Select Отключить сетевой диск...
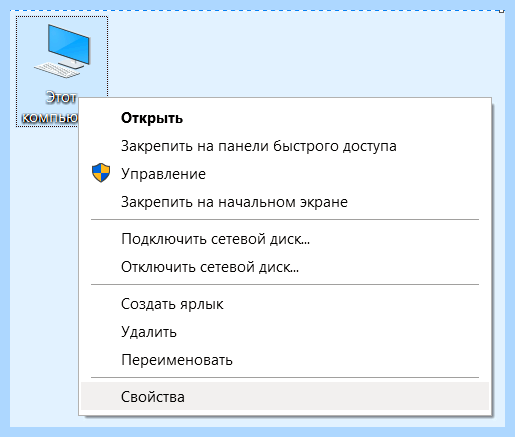 [285, 267]
